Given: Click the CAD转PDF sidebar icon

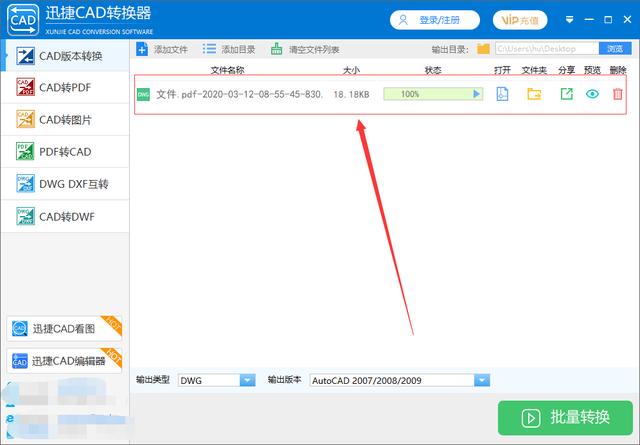Looking at the screenshot, I should [x=25, y=87].
